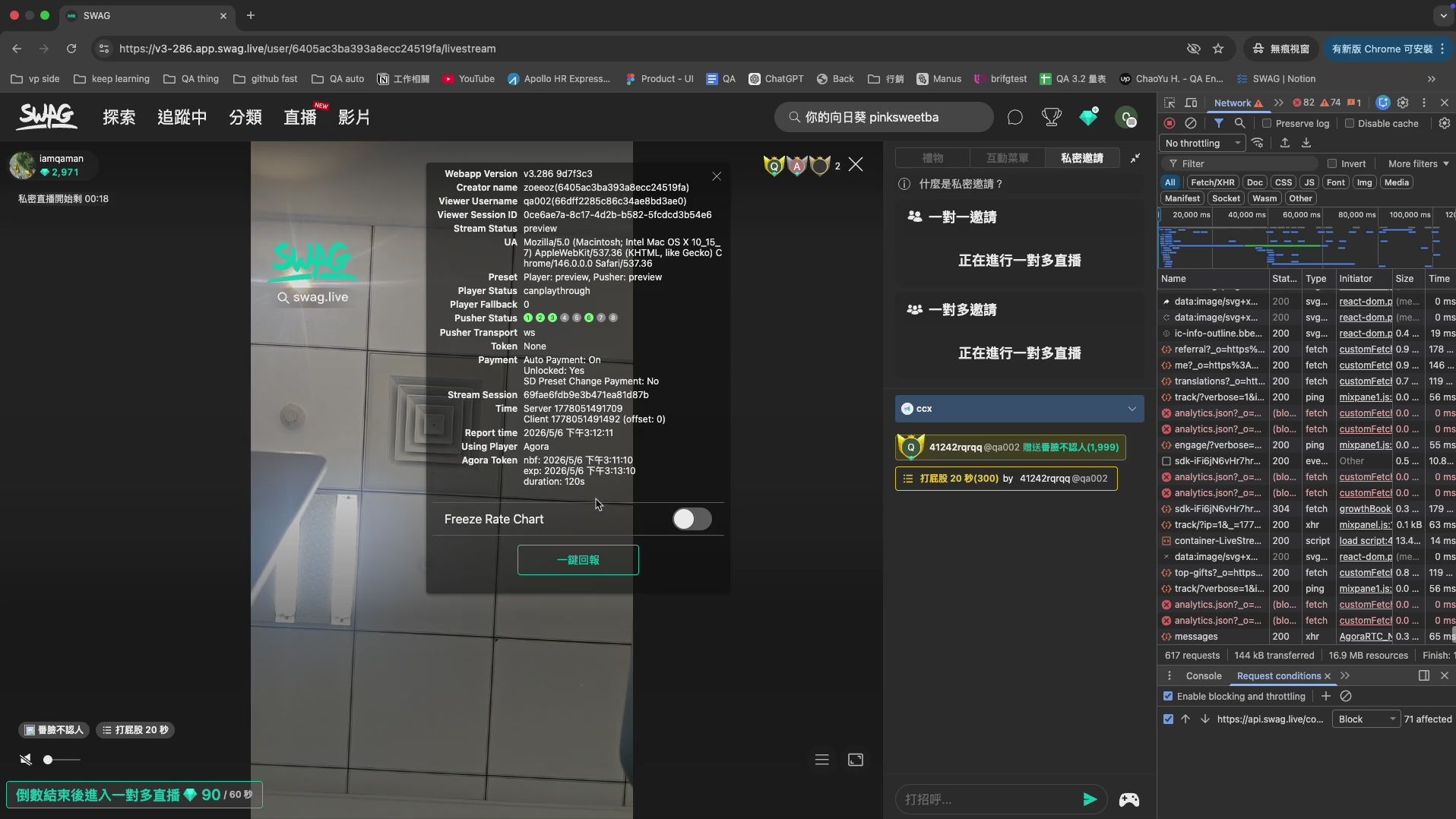Viewport: 1456px width, 819px height.
Task: Go to the 探索 navigation item
Action: click(119, 117)
